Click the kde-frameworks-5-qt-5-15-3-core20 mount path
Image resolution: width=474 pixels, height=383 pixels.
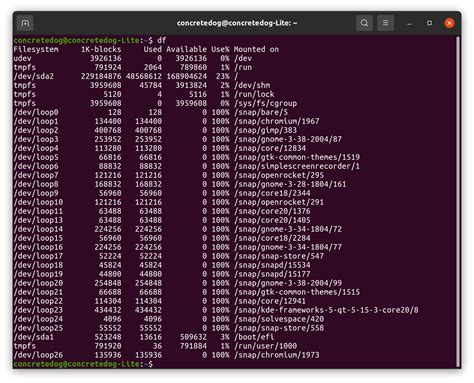pyautogui.click(x=326, y=310)
